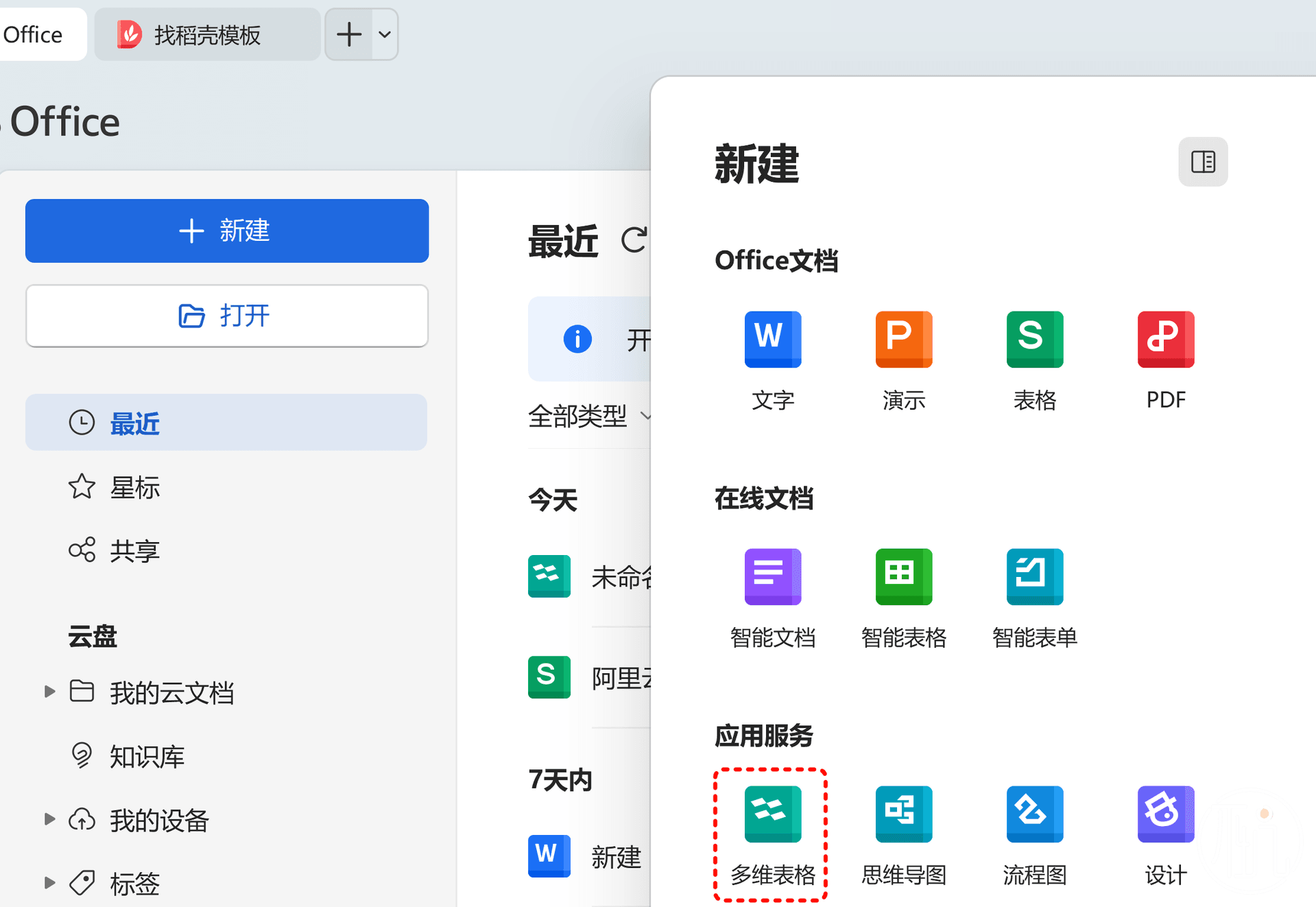This screenshot has height=907, width=1316.
Task: Open the 全部类型 filter dropdown
Action: 588,416
